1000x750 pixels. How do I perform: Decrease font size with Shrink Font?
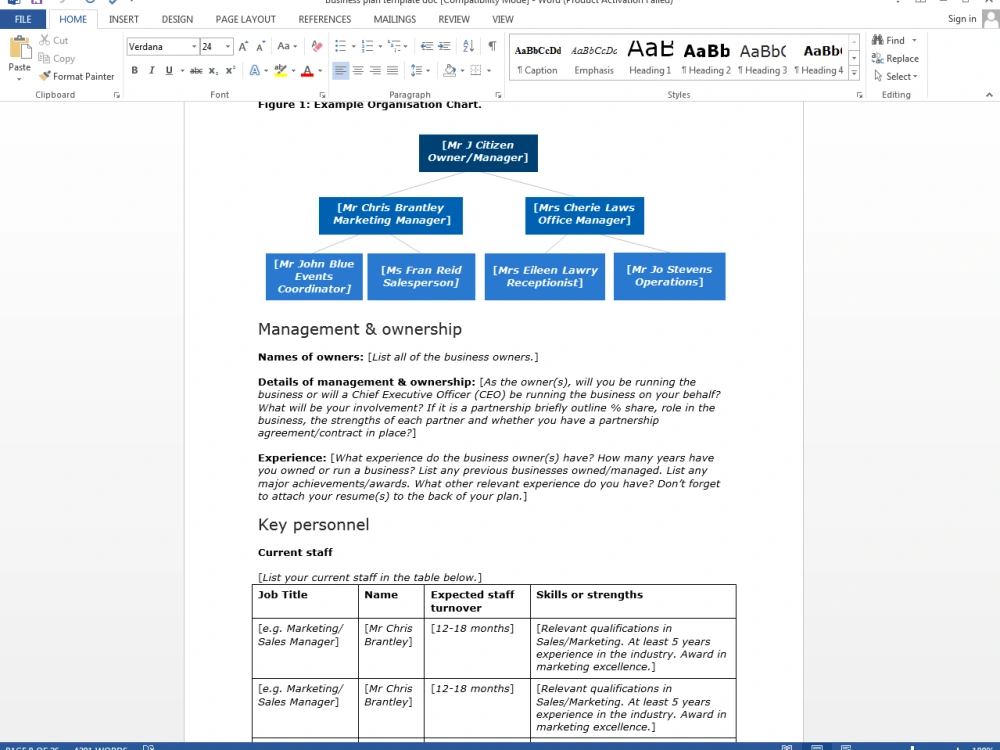260,47
